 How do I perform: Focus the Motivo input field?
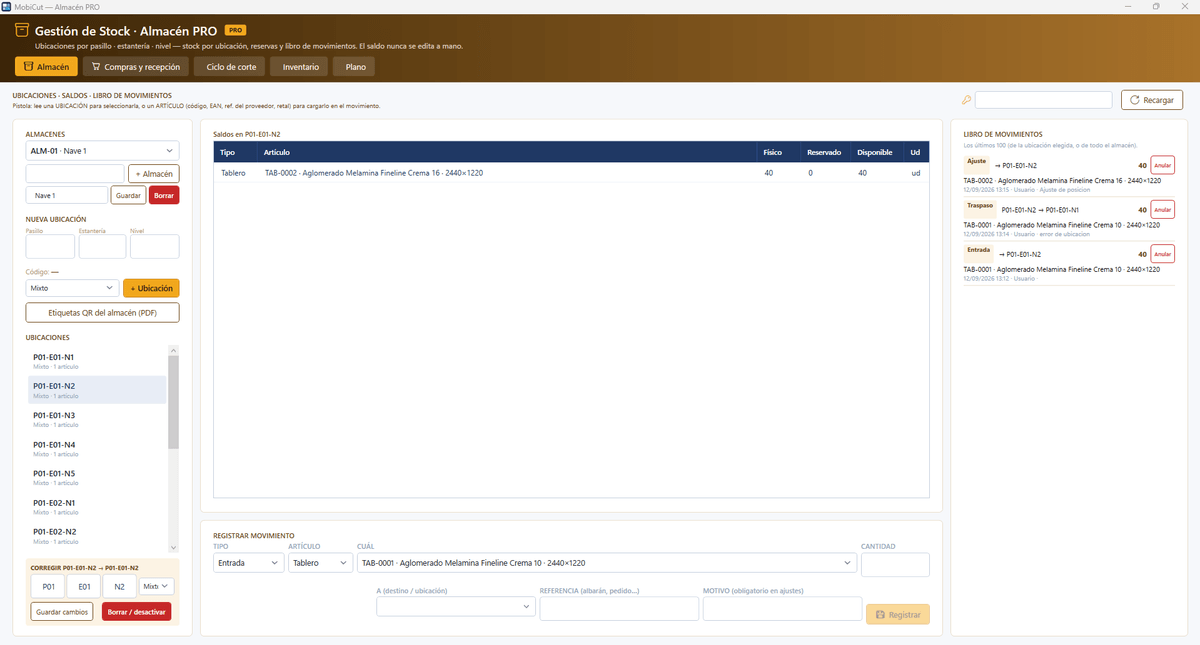(782, 608)
